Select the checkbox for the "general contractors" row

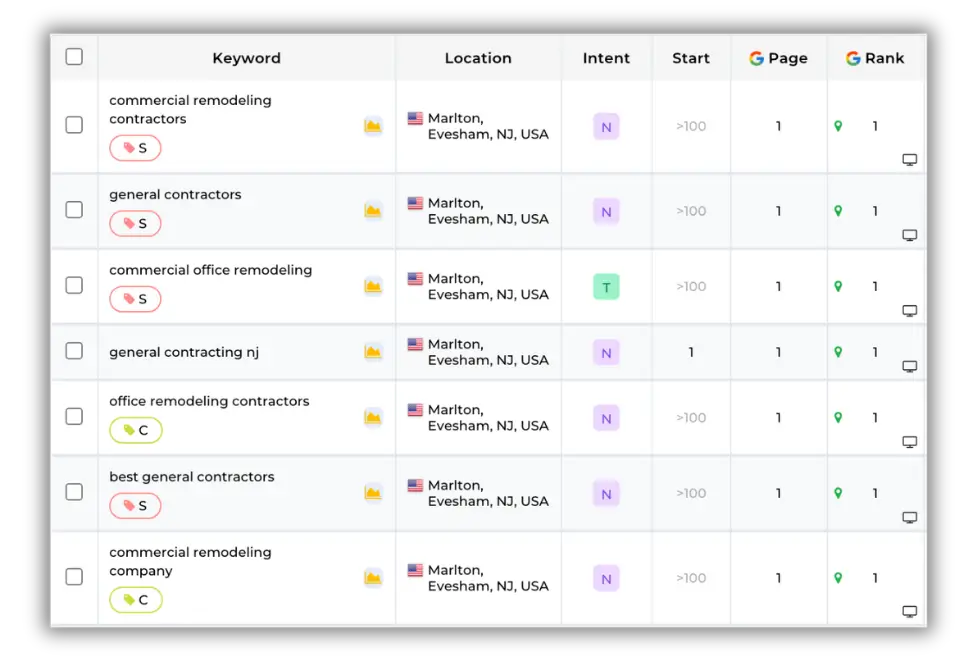pyautogui.click(x=74, y=211)
